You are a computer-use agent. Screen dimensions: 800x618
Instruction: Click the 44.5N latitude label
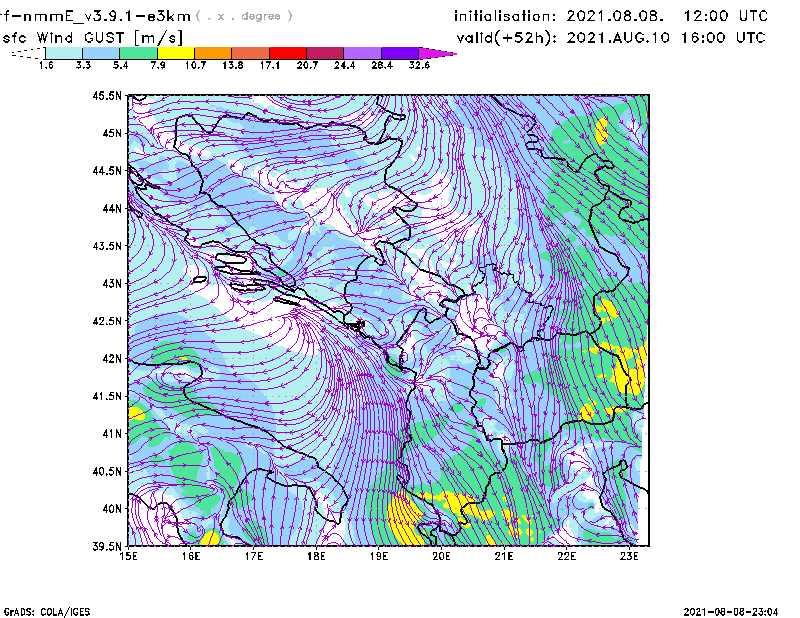(108, 170)
